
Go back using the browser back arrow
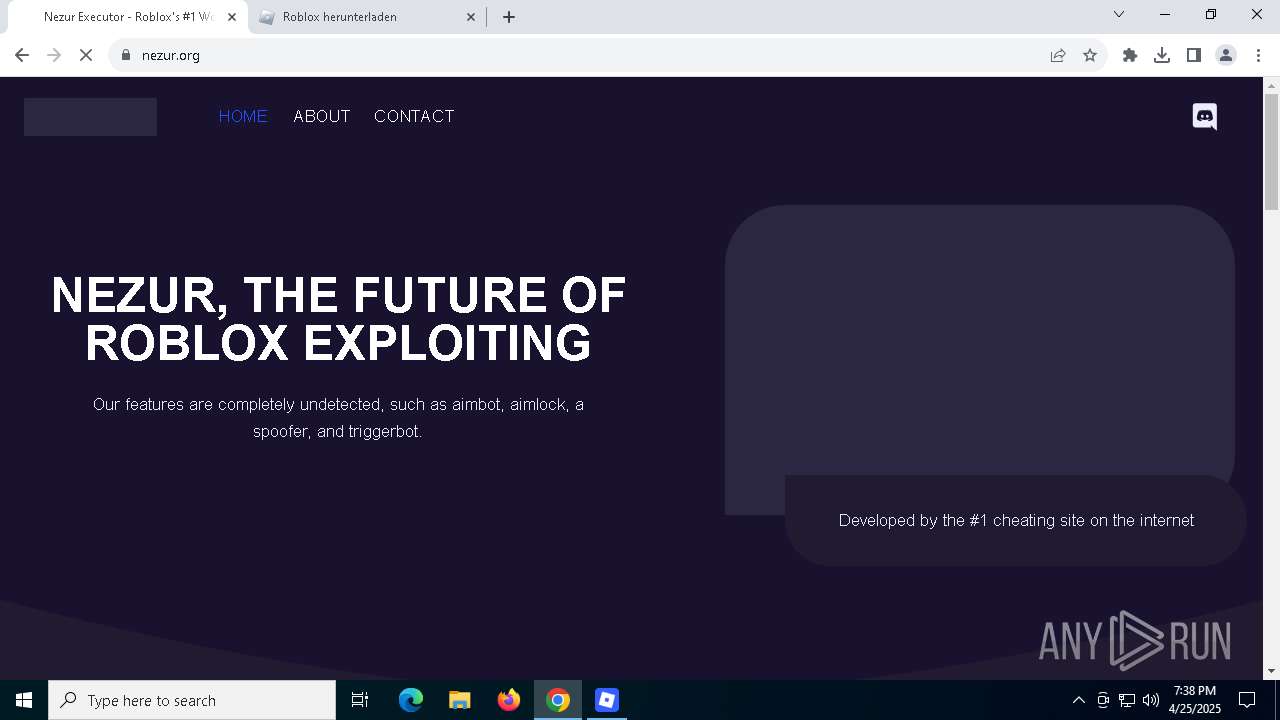click(22, 55)
